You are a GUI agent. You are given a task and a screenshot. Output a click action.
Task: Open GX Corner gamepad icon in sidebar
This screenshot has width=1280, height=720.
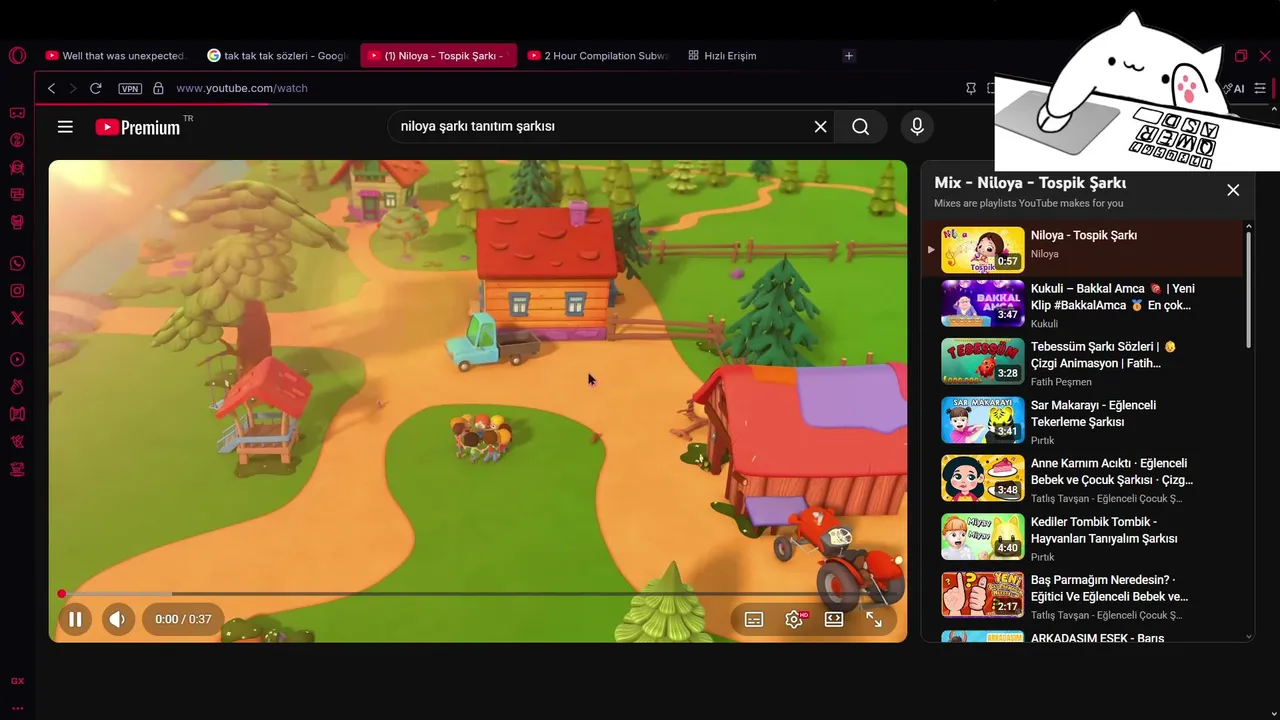tap(17, 112)
